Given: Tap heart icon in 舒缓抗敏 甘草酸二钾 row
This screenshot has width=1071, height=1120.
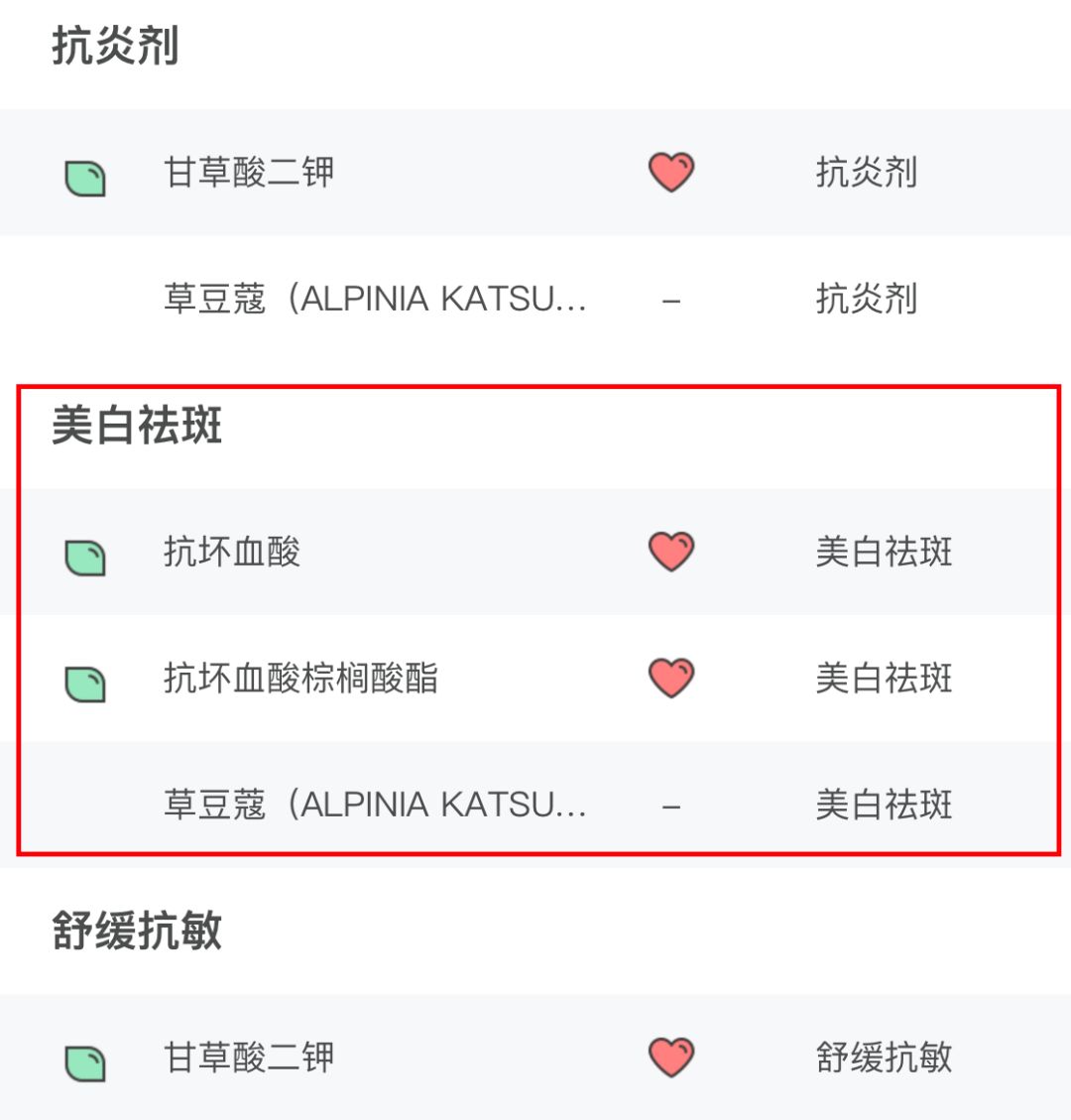Looking at the screenshot, I should (x=671, y=1057).
